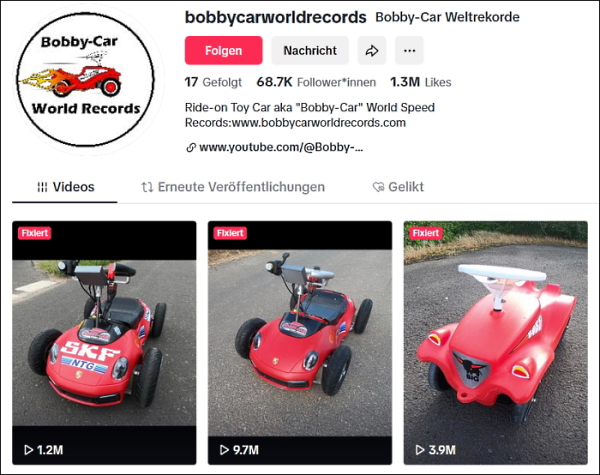Open the Gelikt tab
This screenshot has height=475, width=600.
398,187
